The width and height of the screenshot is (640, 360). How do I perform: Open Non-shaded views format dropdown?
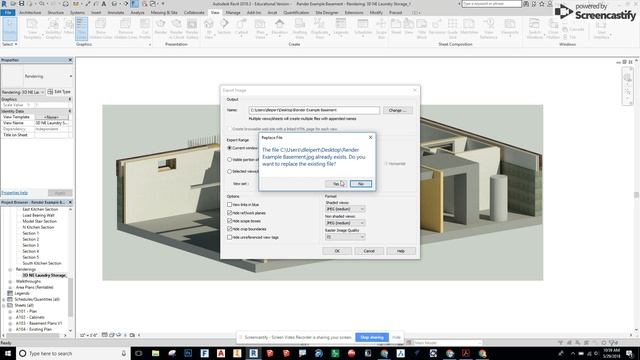point(345,223)
